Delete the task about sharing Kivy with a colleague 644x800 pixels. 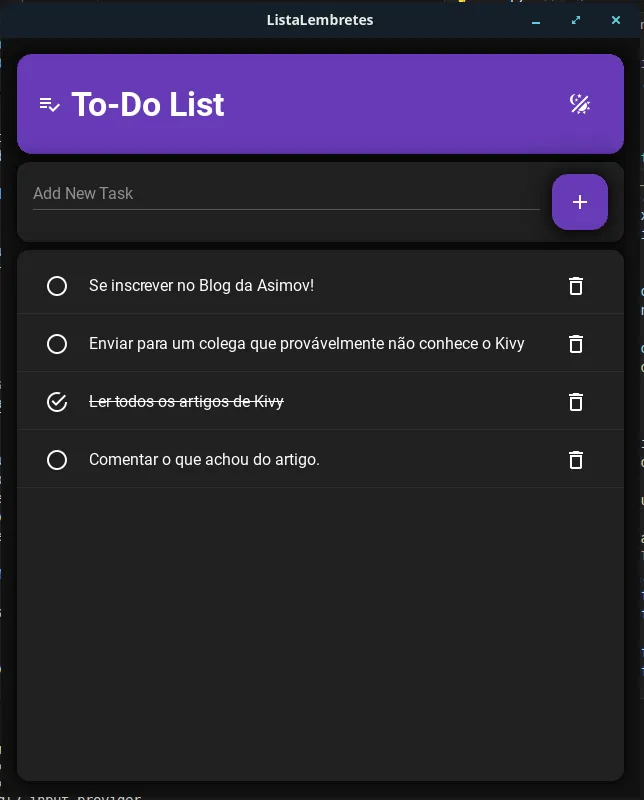coord(576,344)
